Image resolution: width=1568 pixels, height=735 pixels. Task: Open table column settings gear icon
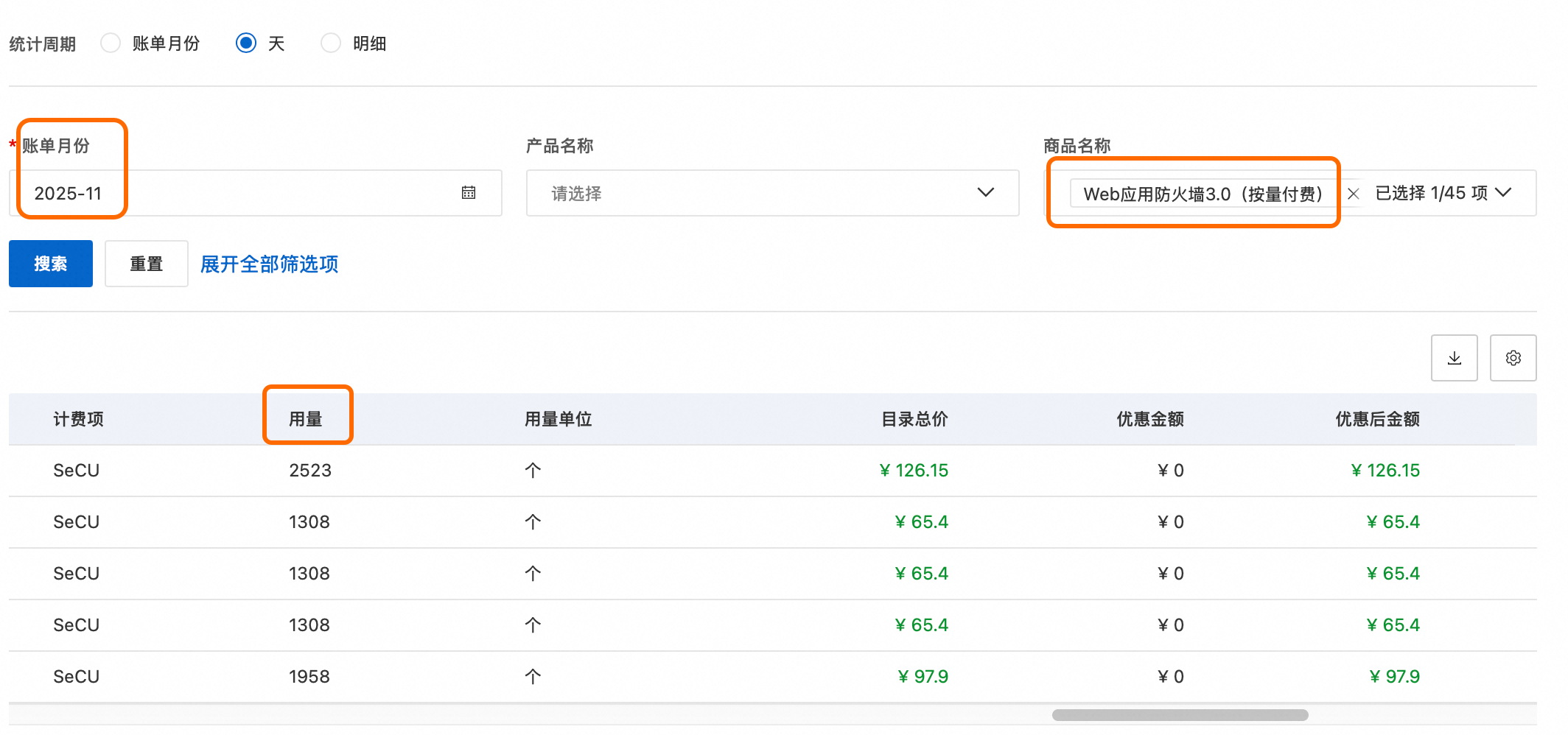pyautogui.click(x=1513, y=358)
